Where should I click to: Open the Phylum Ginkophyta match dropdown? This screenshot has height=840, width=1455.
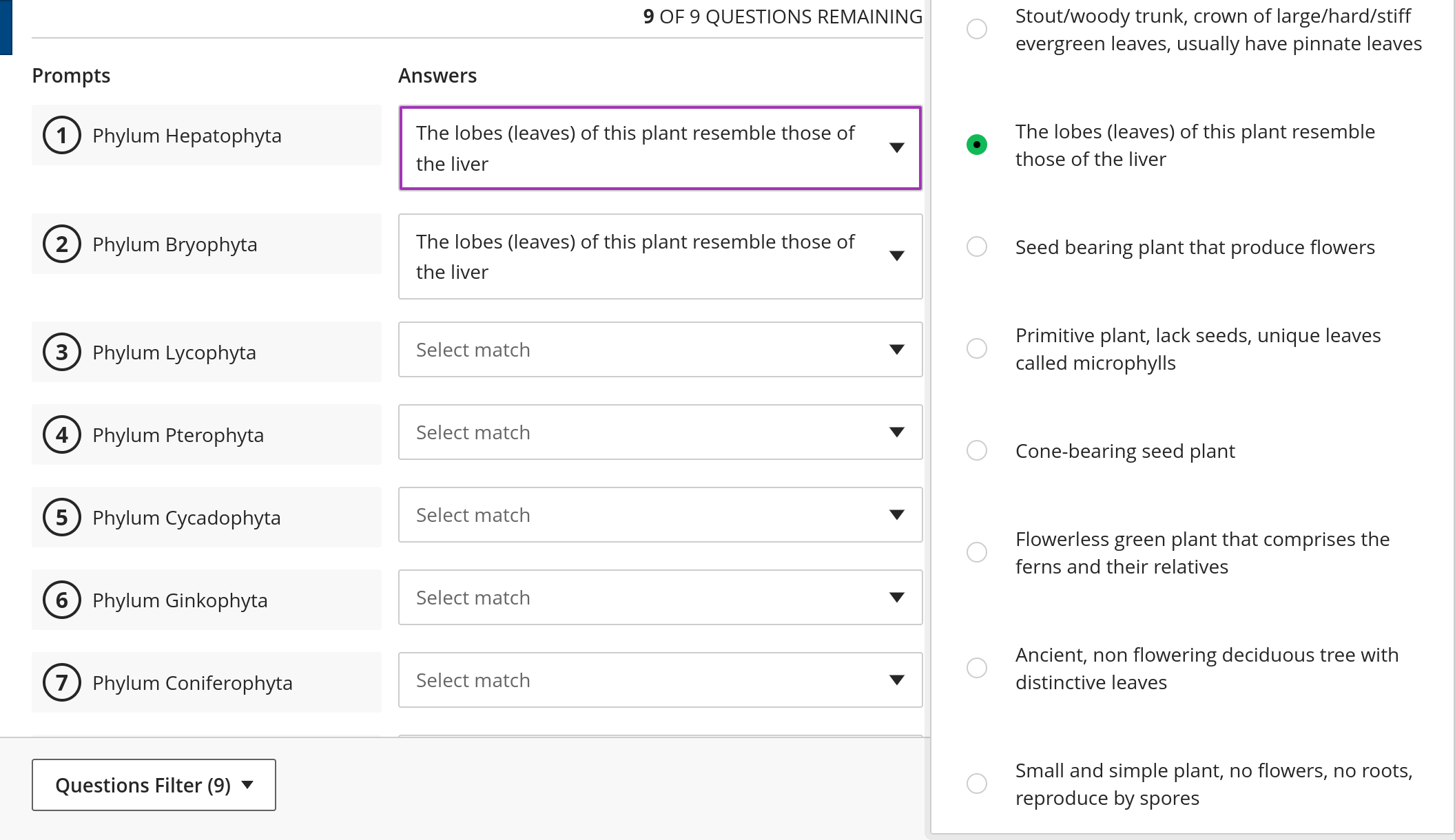pyautogui.click(x=660, y=598)
